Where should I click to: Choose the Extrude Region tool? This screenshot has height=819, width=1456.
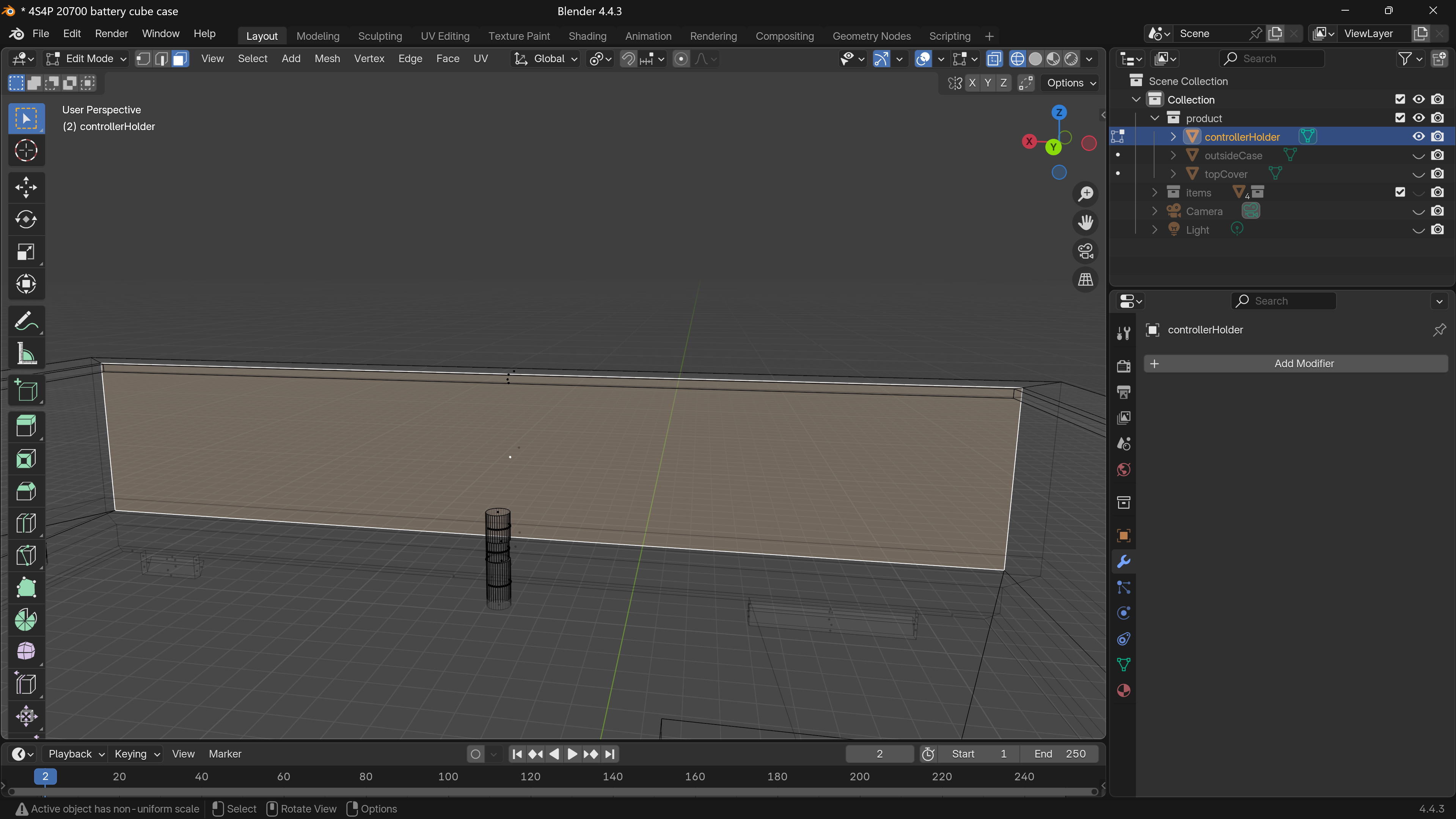[x=25, y=426]
